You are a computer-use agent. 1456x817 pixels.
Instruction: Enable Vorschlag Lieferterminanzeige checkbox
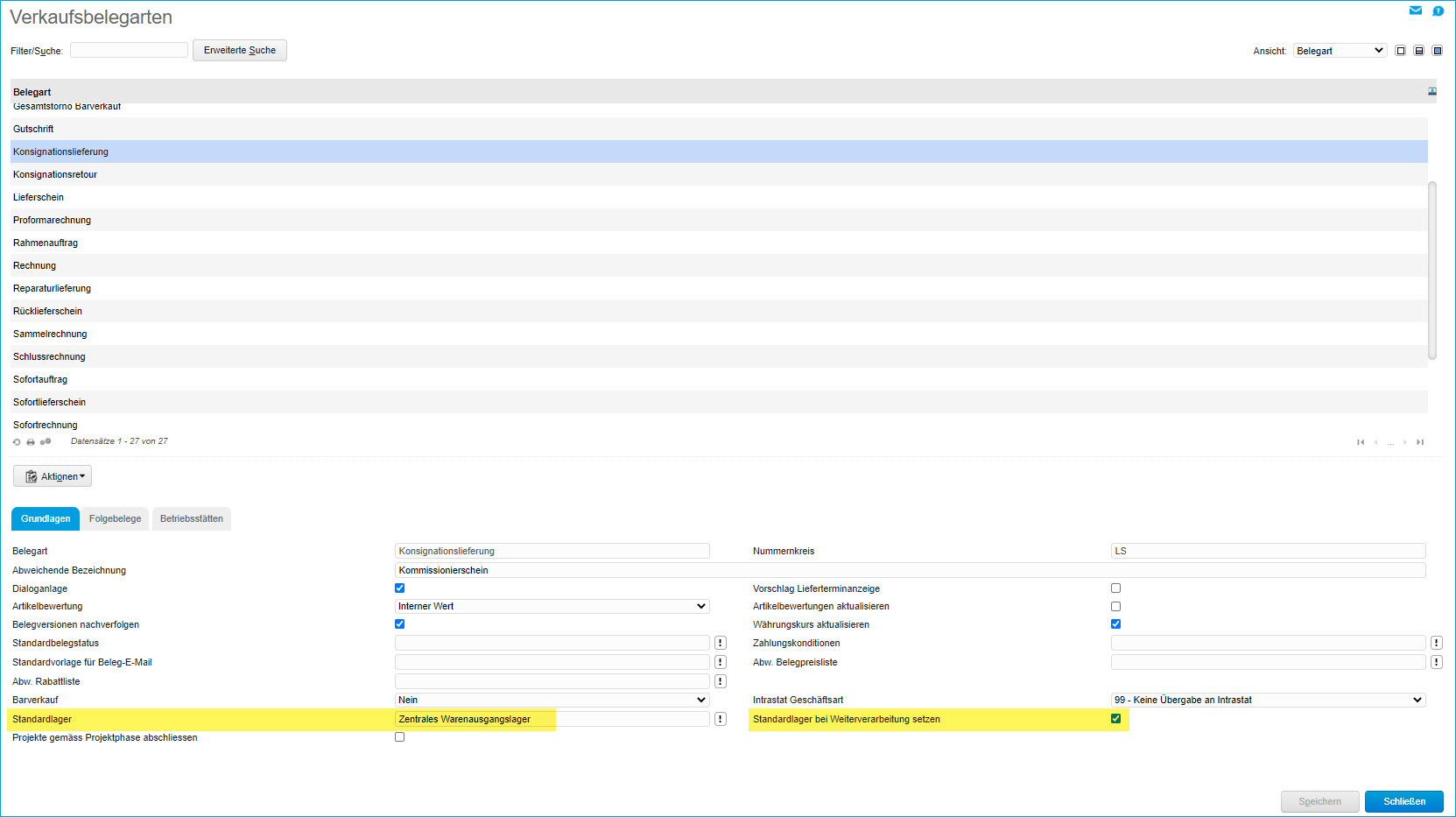[x=1115, y=588]
